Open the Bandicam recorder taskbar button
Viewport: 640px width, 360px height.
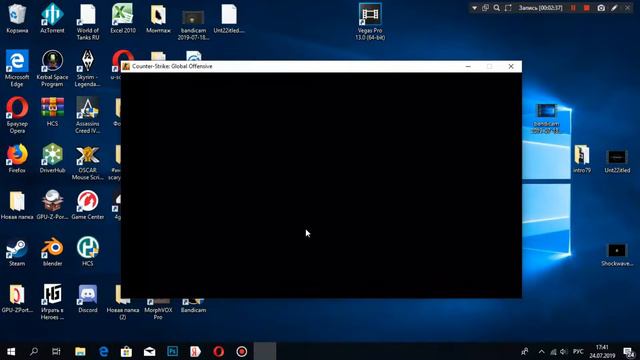click(x=242, y=351)
